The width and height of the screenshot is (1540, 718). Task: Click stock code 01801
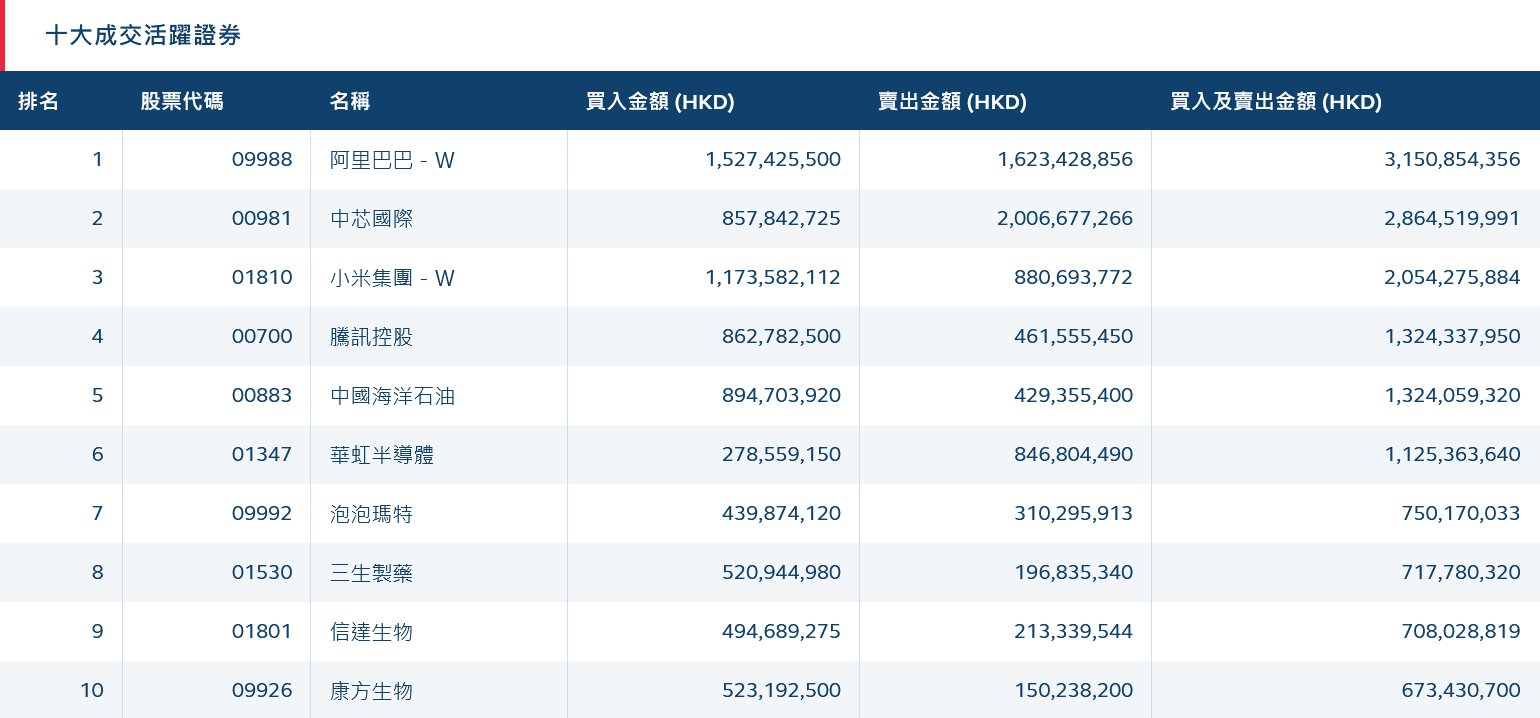pyautogui.click(x=262, y=632)
